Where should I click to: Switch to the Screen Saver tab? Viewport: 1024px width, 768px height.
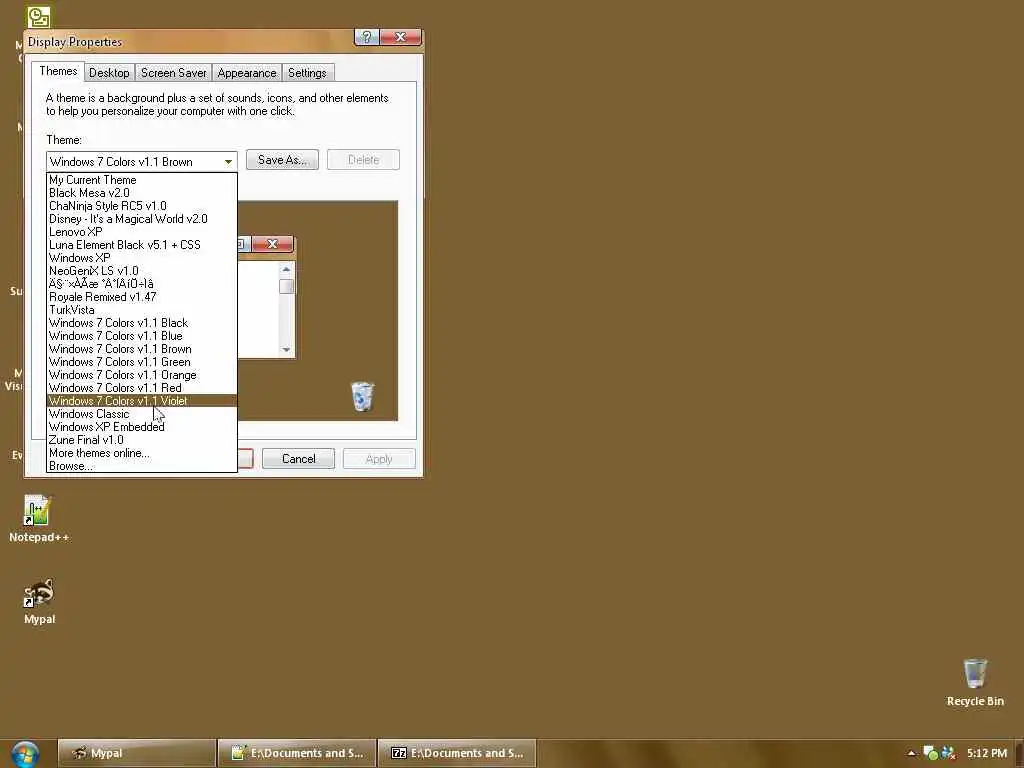[x=173, y=72]
